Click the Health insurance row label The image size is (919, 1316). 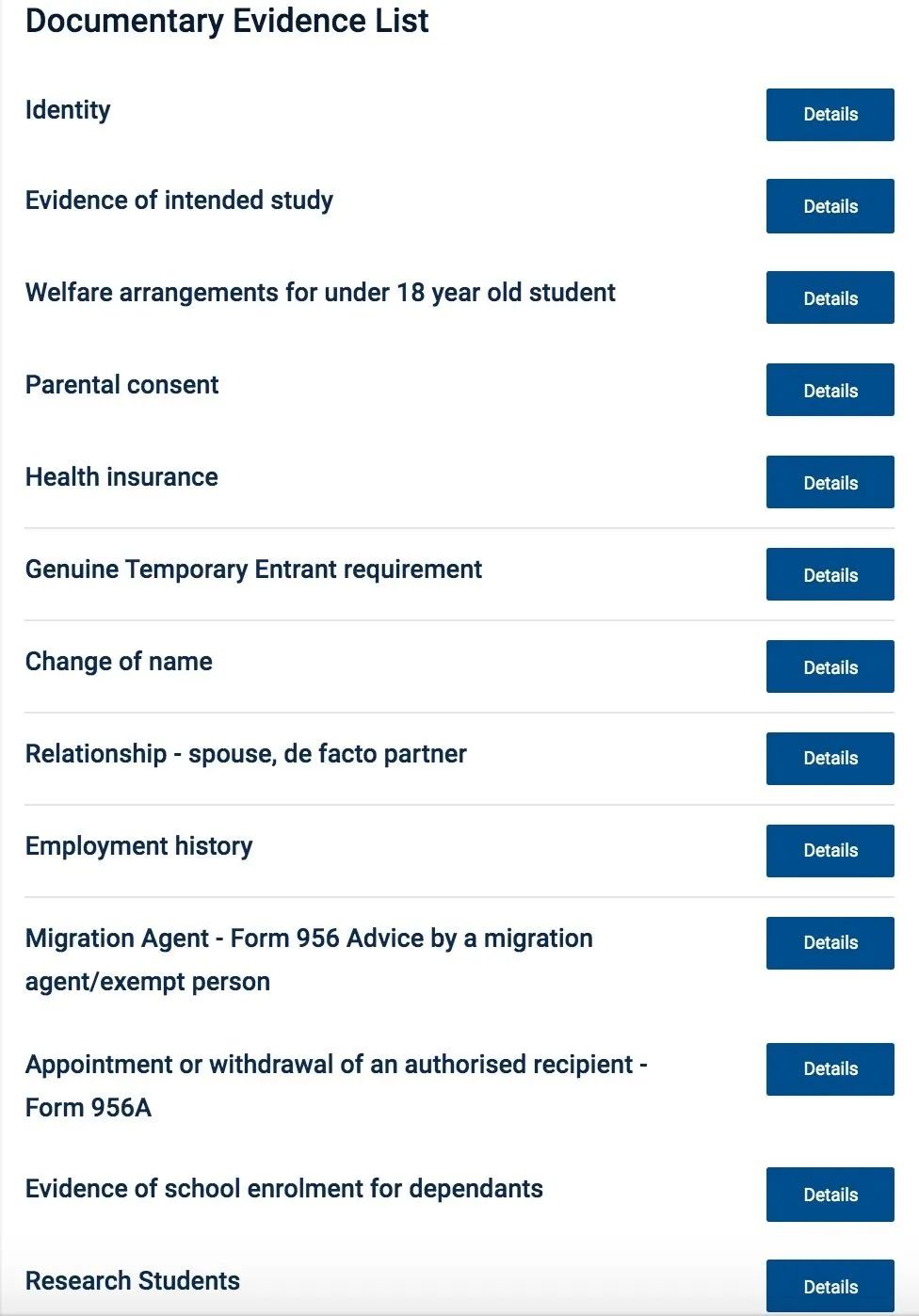[121, 477]
